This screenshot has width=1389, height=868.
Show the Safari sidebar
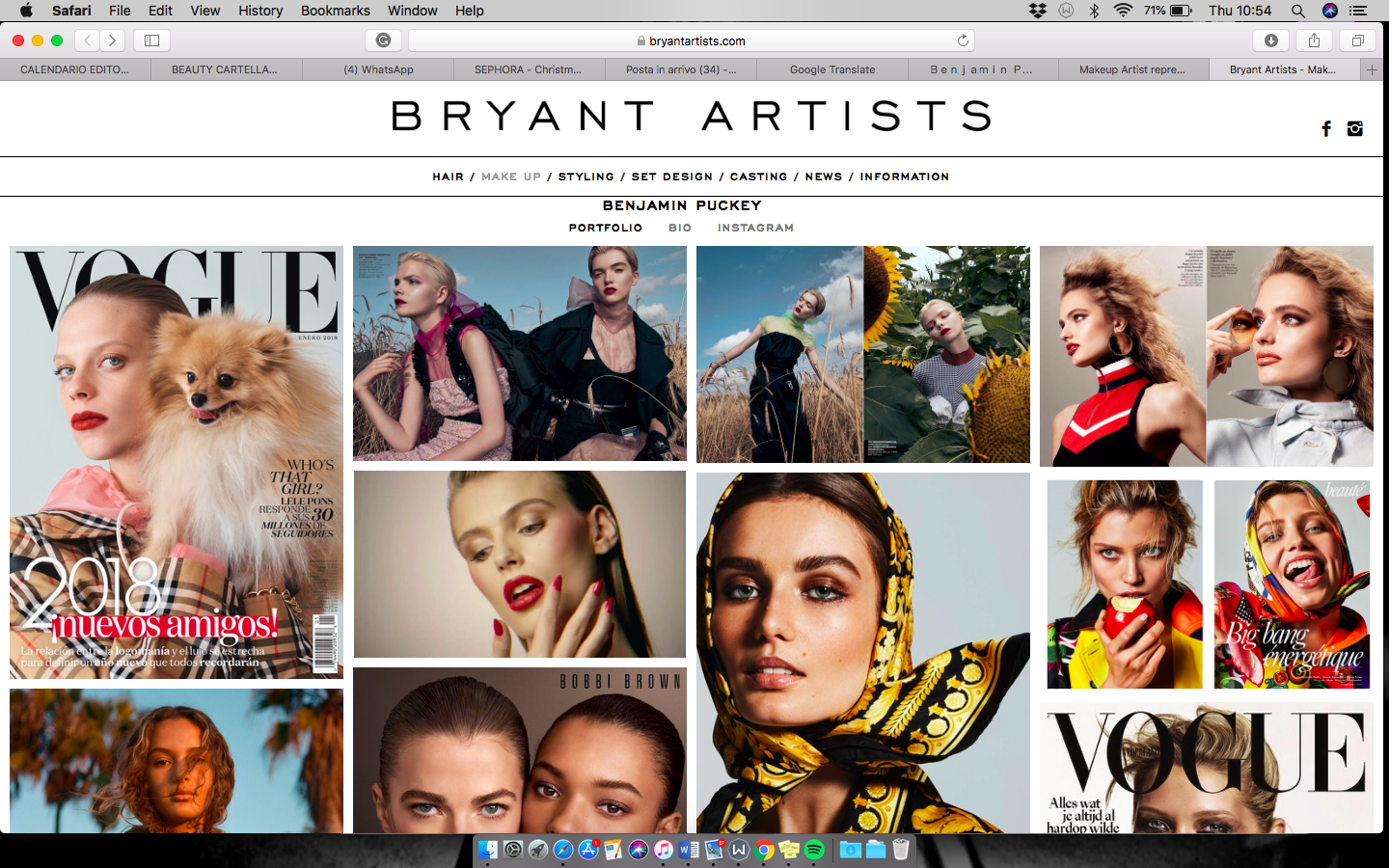coord(151,41)
